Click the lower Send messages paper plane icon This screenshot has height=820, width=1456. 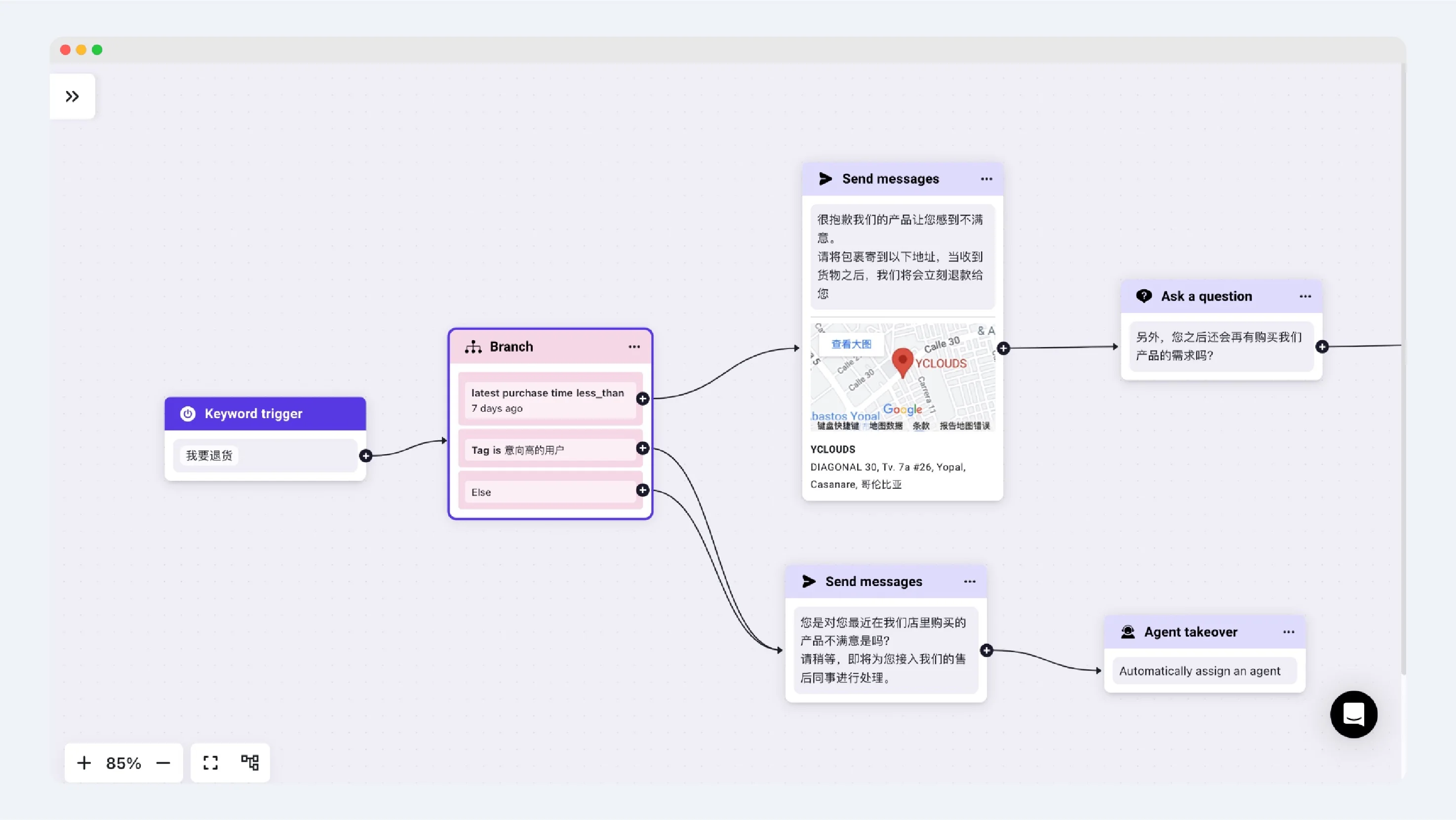pos(809,582)
